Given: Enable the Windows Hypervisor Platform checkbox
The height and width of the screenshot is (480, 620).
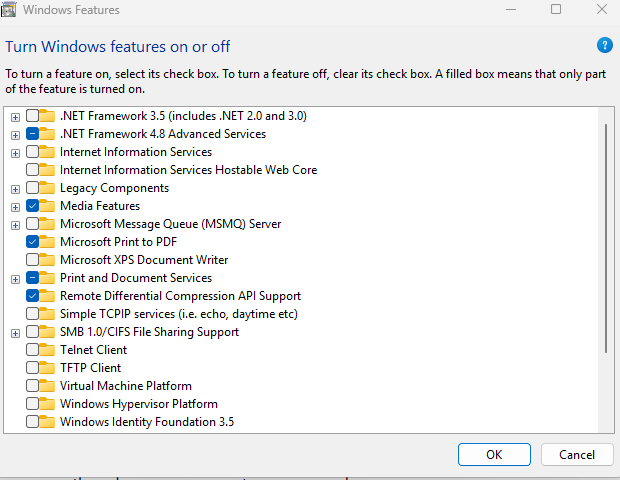Looking at the screenshot, I should point(33,404).
